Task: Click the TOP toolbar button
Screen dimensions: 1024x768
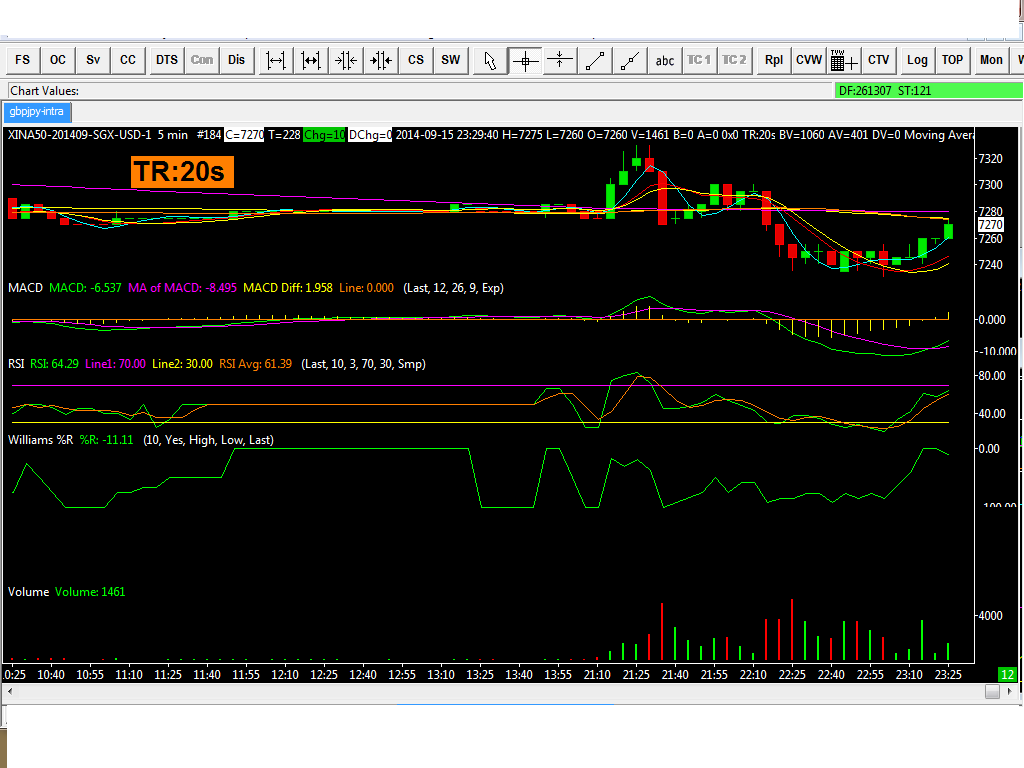Action: tap(952, 60)
